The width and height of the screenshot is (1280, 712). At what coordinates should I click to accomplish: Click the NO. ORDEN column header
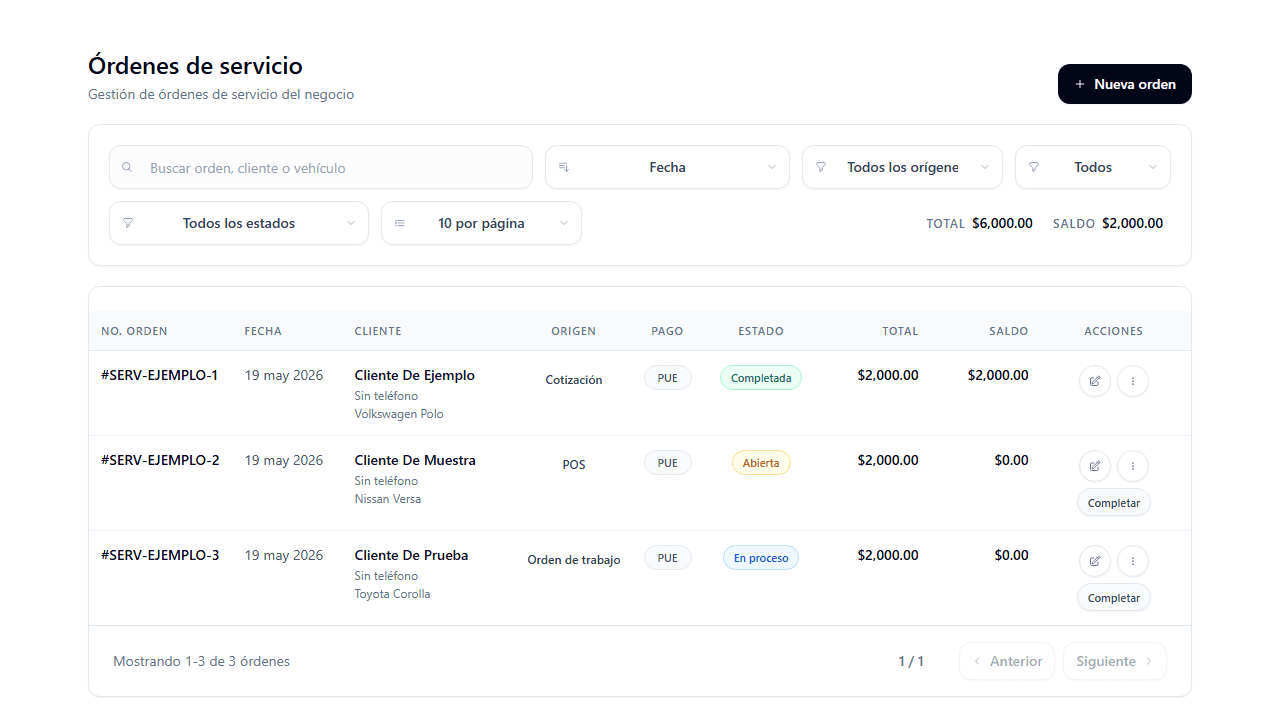point(134,331)
